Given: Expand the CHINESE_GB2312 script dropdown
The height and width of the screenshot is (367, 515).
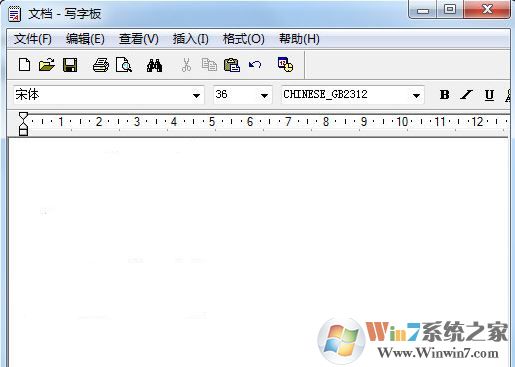Looking at the screenshot, I should [416, 96].
